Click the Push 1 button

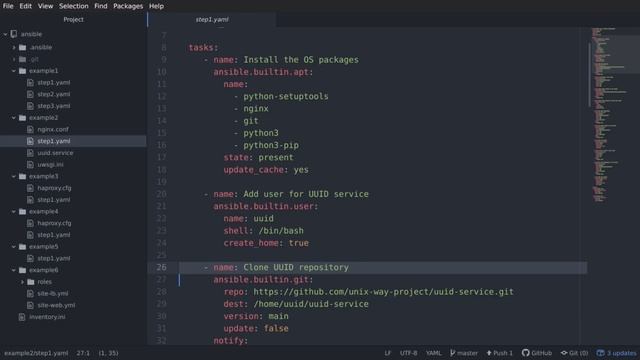click(499, 353)
